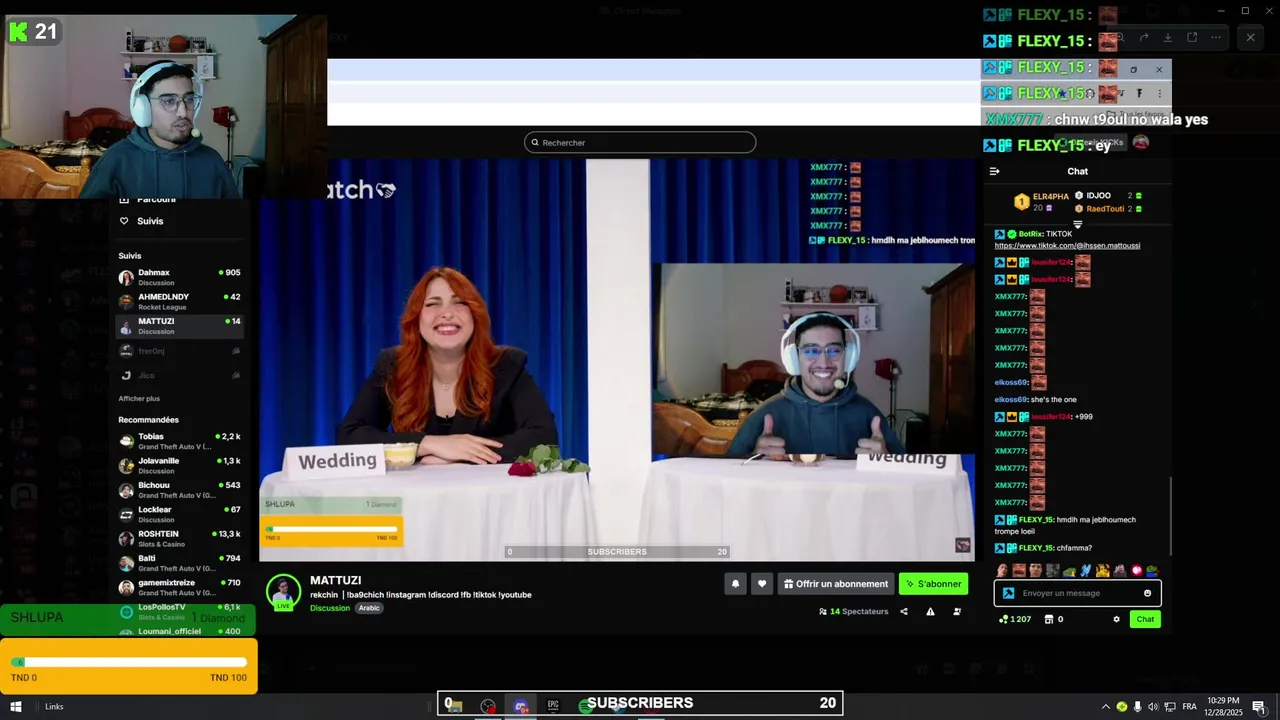This screenshot has width=1280, height=720.
Task: Click RaedTouti in chat leaderboard
Action: (1105, 209)
